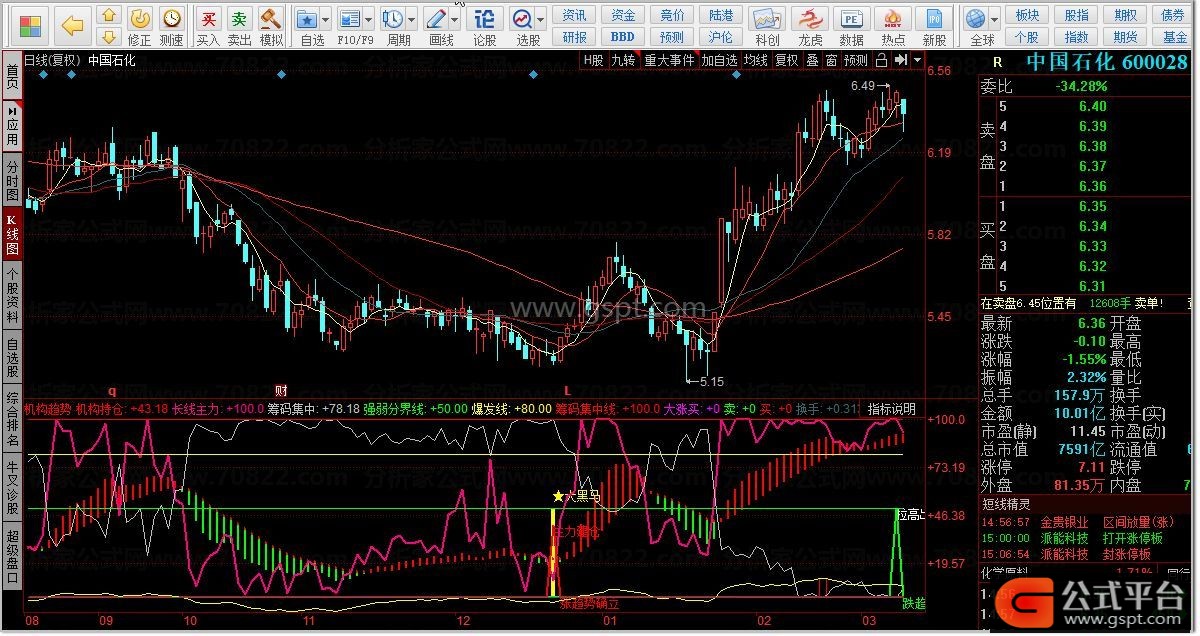1200x636 pixels.
Task: Click the colorful home grid icon
Action: [x=31, y=24]
